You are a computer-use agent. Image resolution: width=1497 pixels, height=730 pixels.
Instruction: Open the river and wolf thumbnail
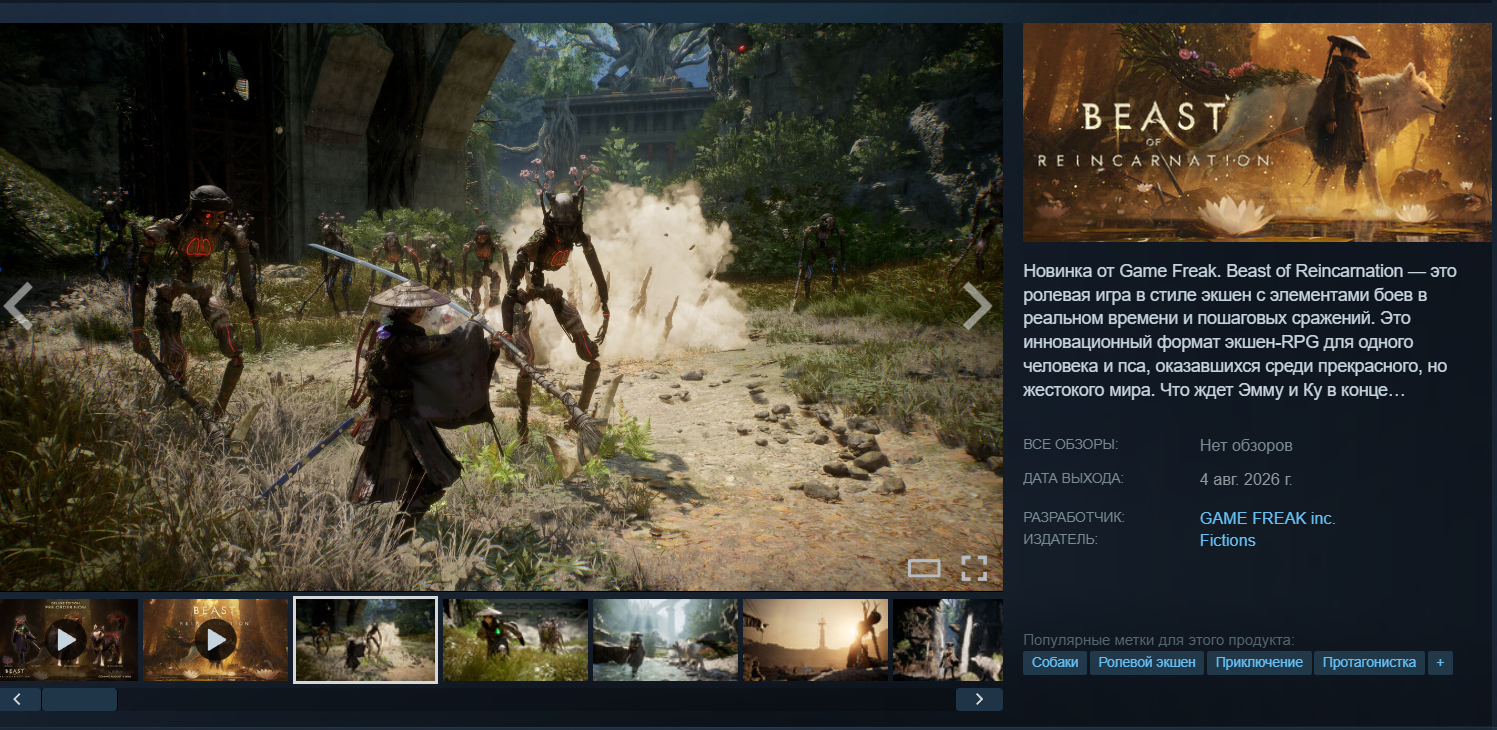click(x=665, y=640)
